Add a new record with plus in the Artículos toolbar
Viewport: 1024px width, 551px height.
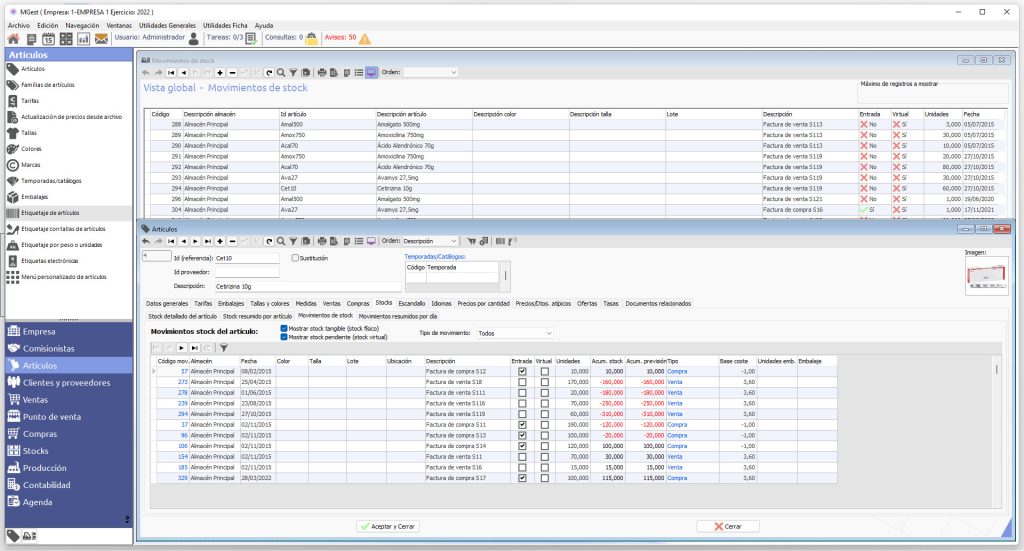[x=220, y=241]
